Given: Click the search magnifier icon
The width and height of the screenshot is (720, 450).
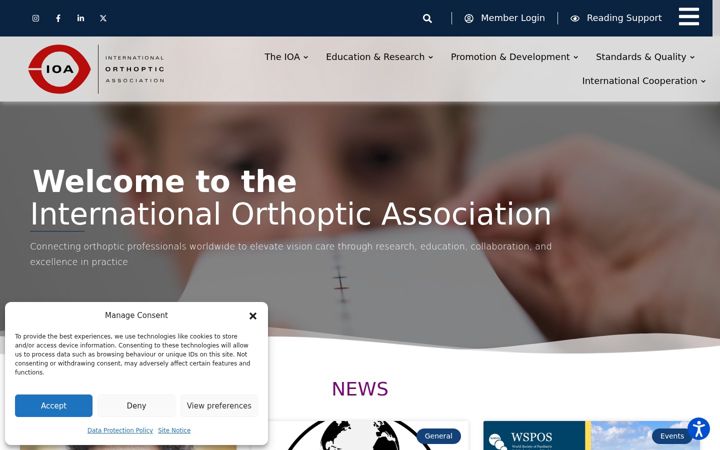Looking at the screenshot, I should click(427, 18).
